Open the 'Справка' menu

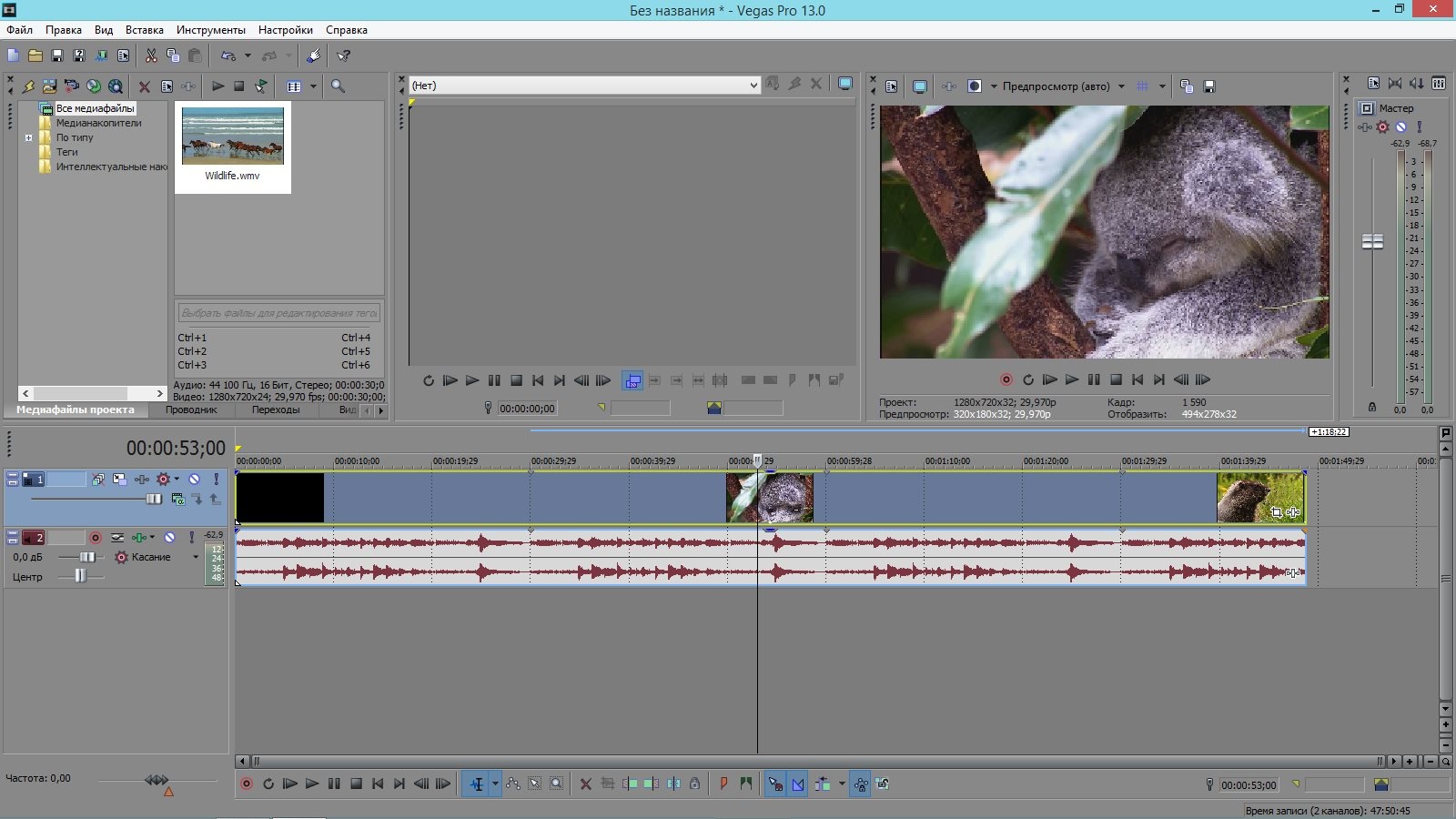[x=347, y=30]
